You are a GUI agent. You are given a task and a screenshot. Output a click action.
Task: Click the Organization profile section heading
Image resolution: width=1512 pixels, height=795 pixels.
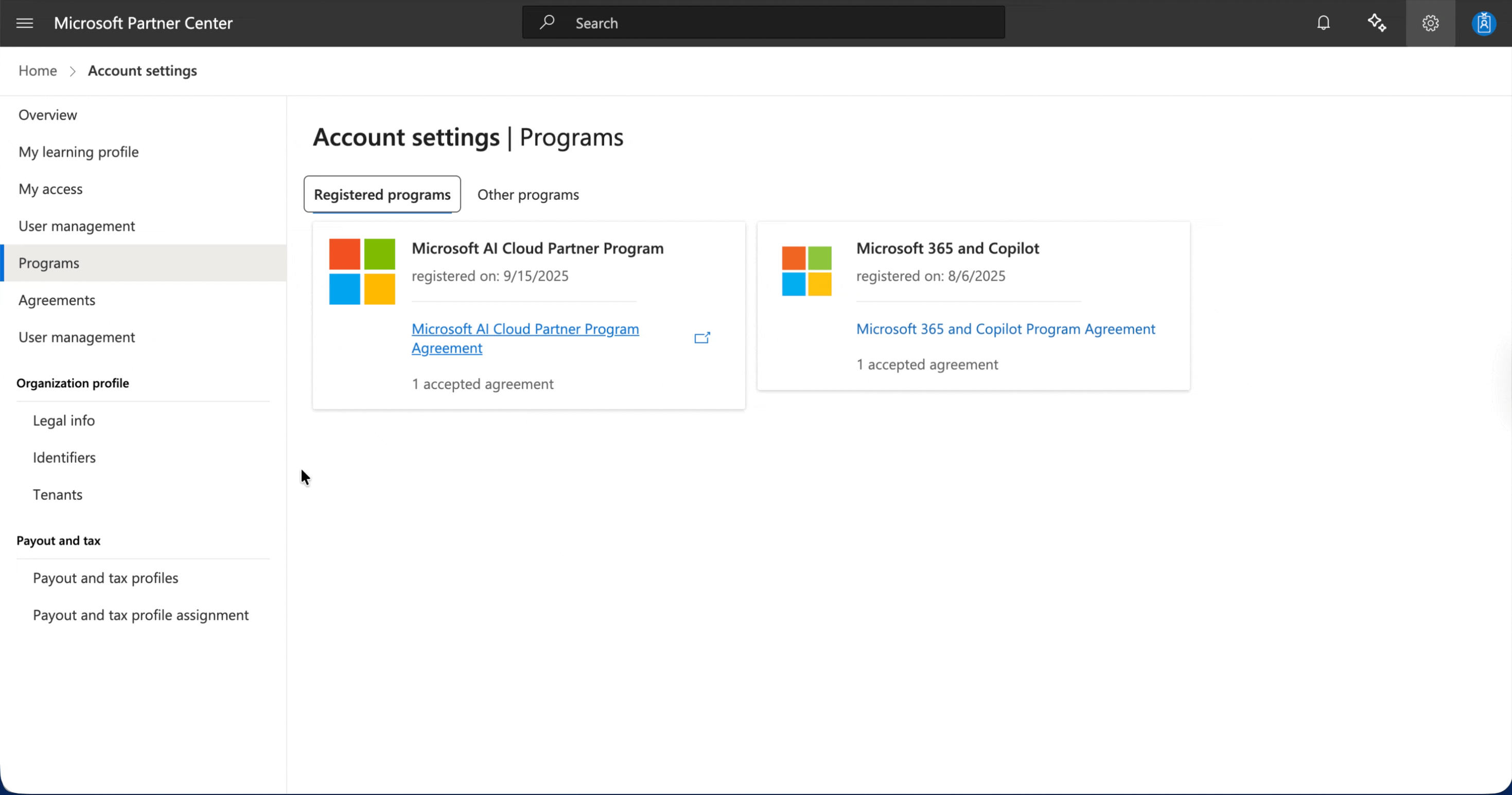(x=72, y=383)
